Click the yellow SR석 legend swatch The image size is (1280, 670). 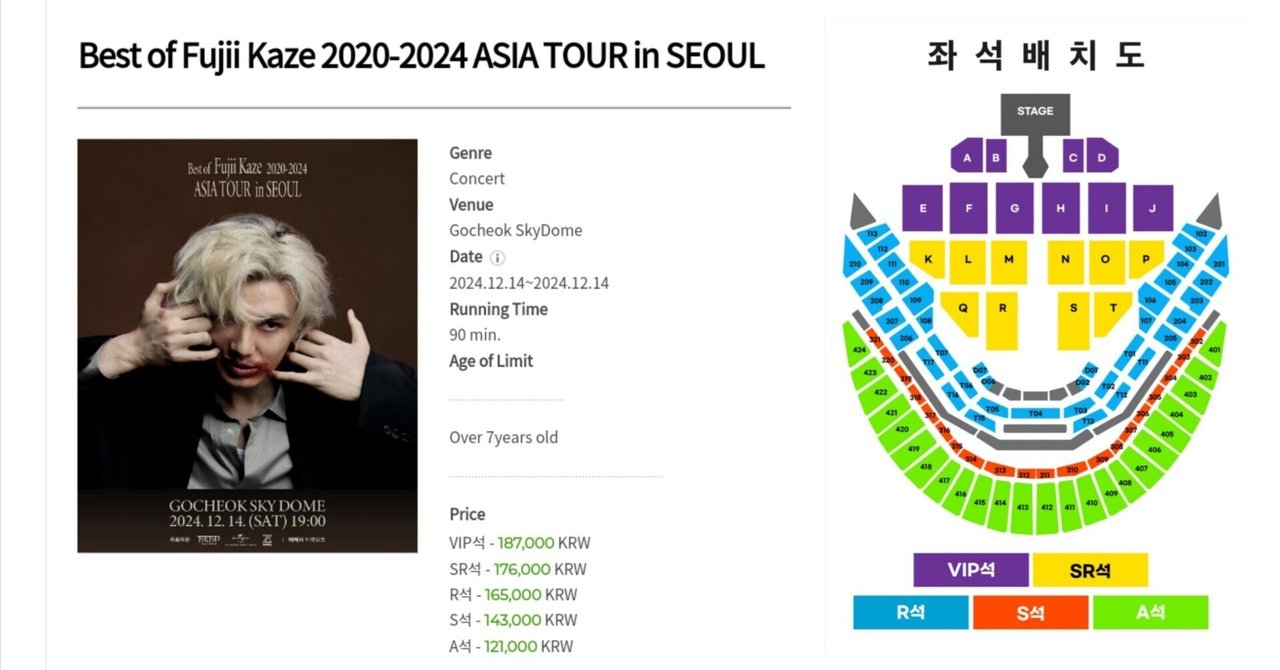[1090, 570]
